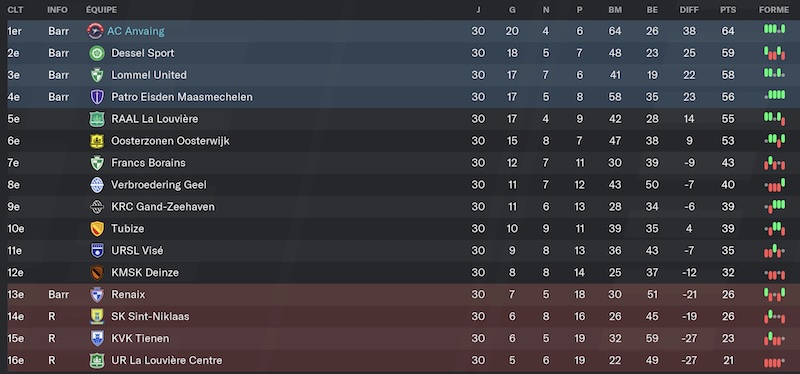Click the AC Anvaing club crest
Image resolution: width=800 pixels, height=374 pixels.
coord(95,31)
